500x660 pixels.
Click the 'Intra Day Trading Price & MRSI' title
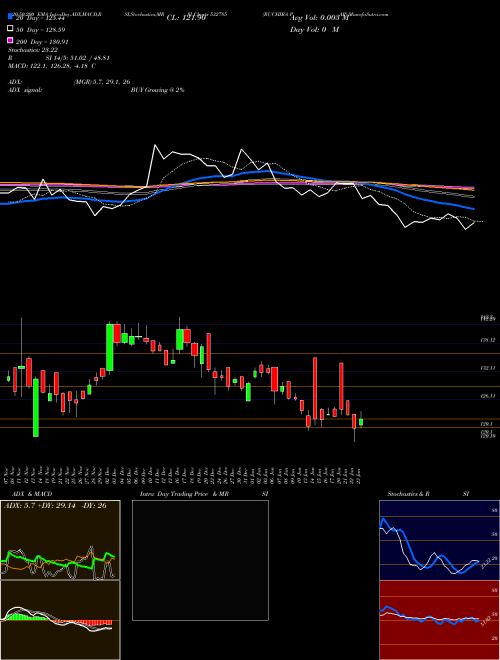click(x=204, y=494)
